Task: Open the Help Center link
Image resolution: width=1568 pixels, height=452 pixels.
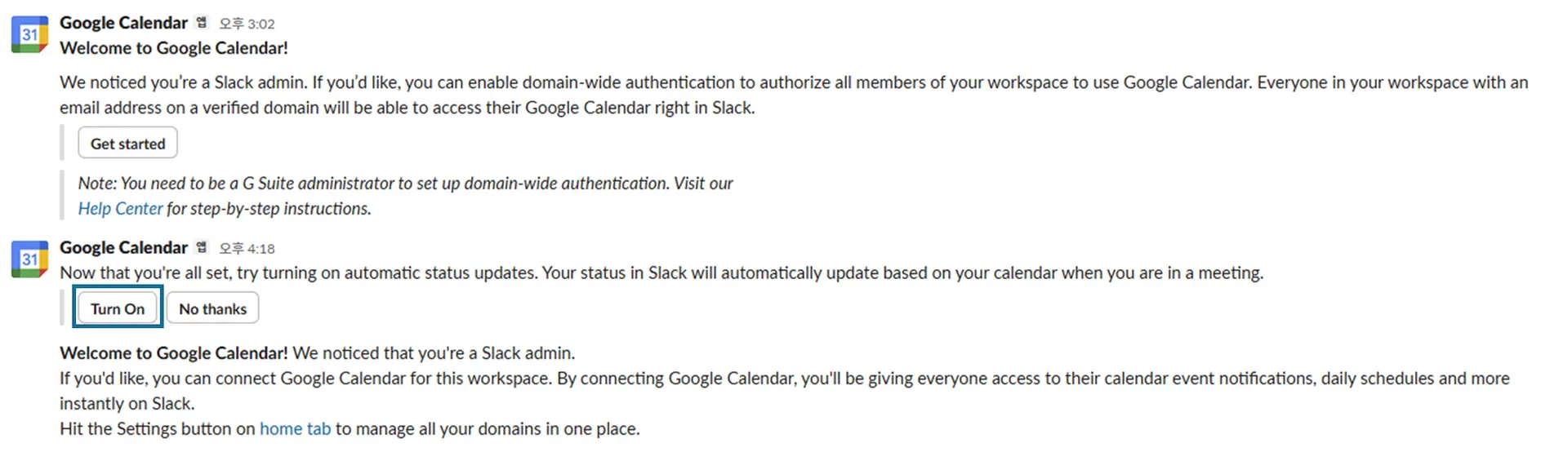Action: point(120,209)
